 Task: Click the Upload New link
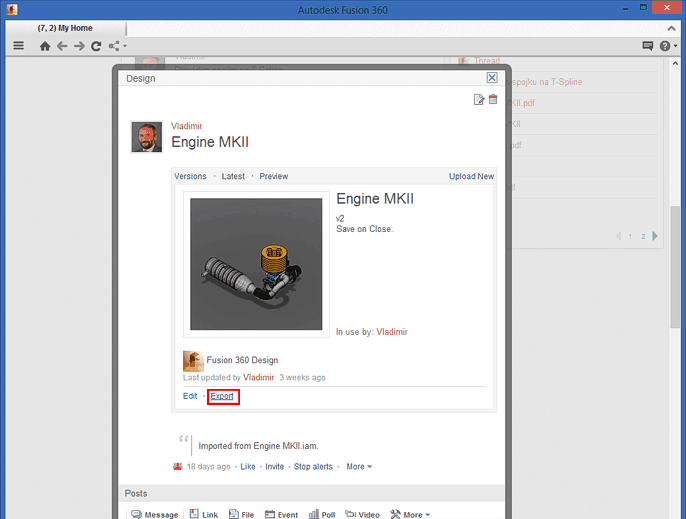471,176
